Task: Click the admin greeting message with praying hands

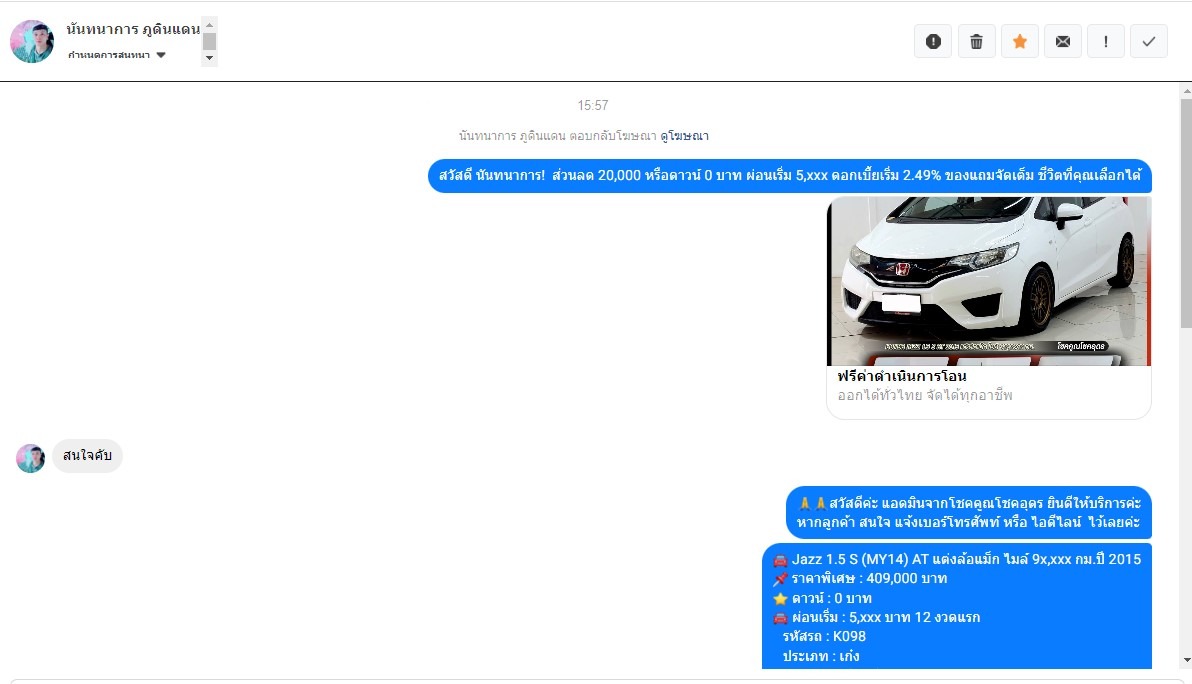Action: click(x=968, y=512)
